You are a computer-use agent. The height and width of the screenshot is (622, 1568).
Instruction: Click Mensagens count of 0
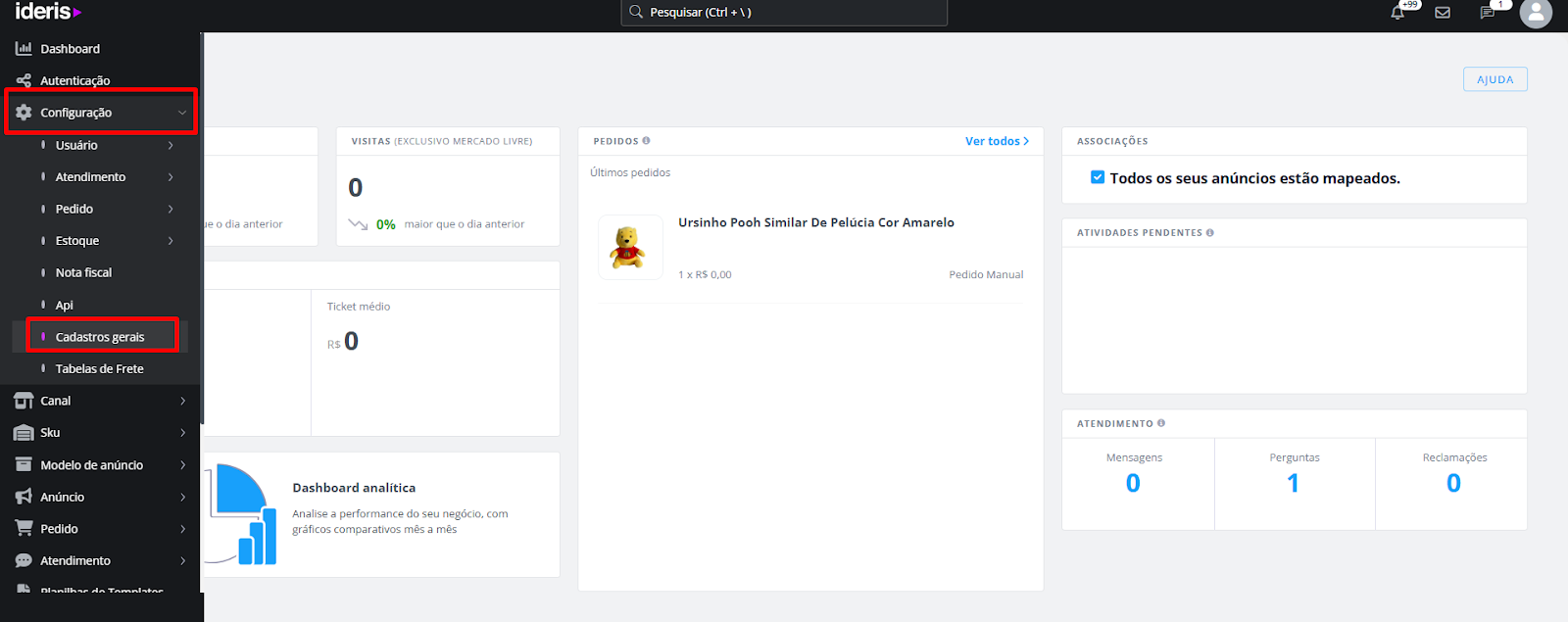tap(1133, 483)
